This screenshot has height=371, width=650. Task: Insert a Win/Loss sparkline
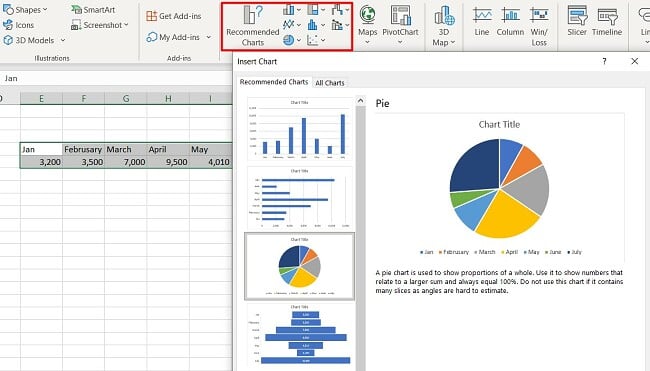click(539, 26)
